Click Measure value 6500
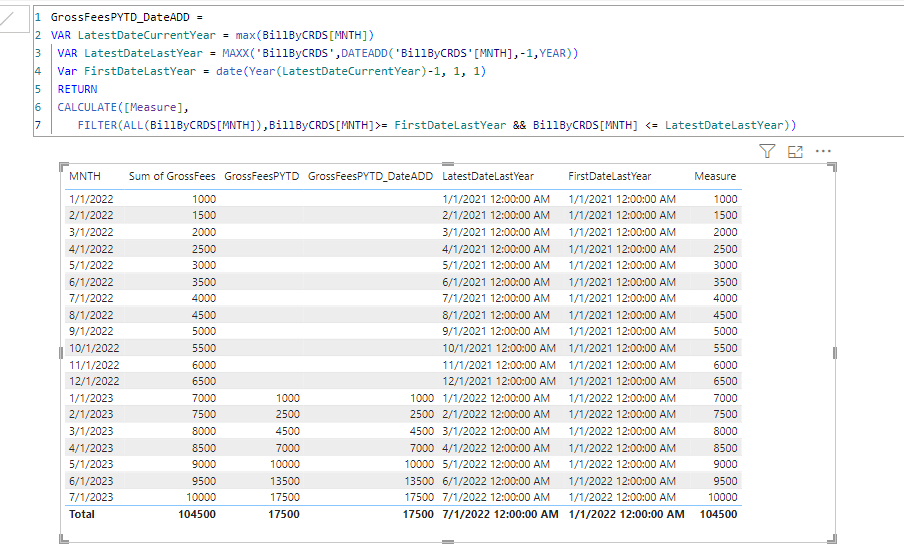 725,381
